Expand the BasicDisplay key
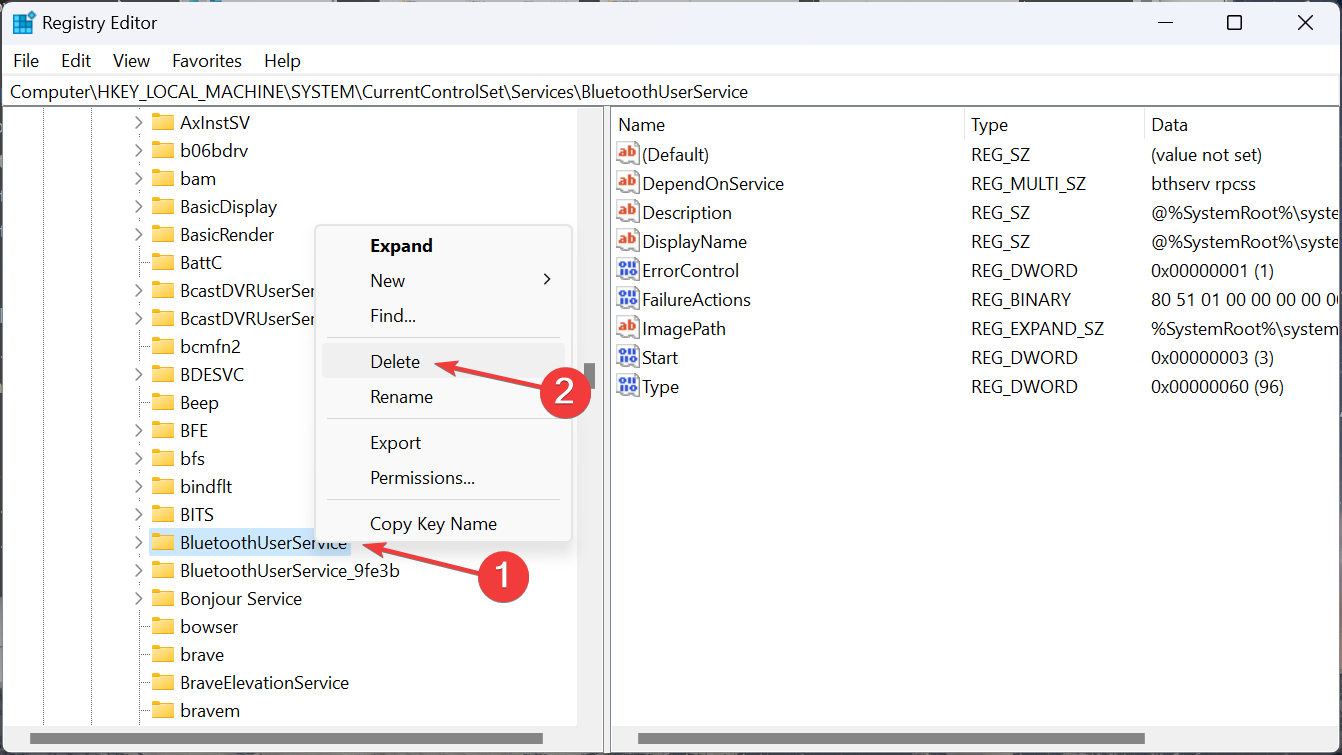Viewport: 1342px width, 755px height. point(138,207)
